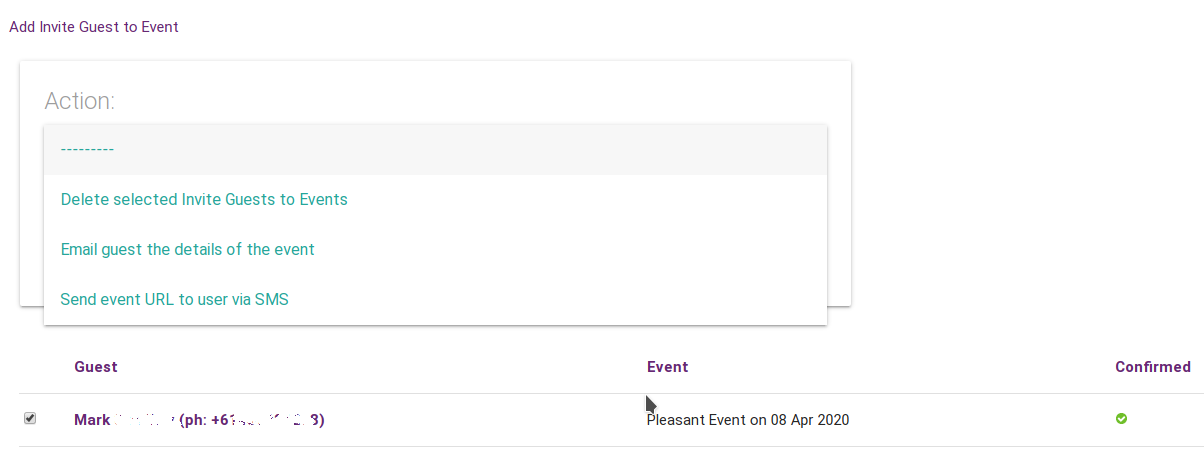Open the "Add Invite Guest to Event" link
This screenshot has height=450, width=1204.
pos(94,27)
